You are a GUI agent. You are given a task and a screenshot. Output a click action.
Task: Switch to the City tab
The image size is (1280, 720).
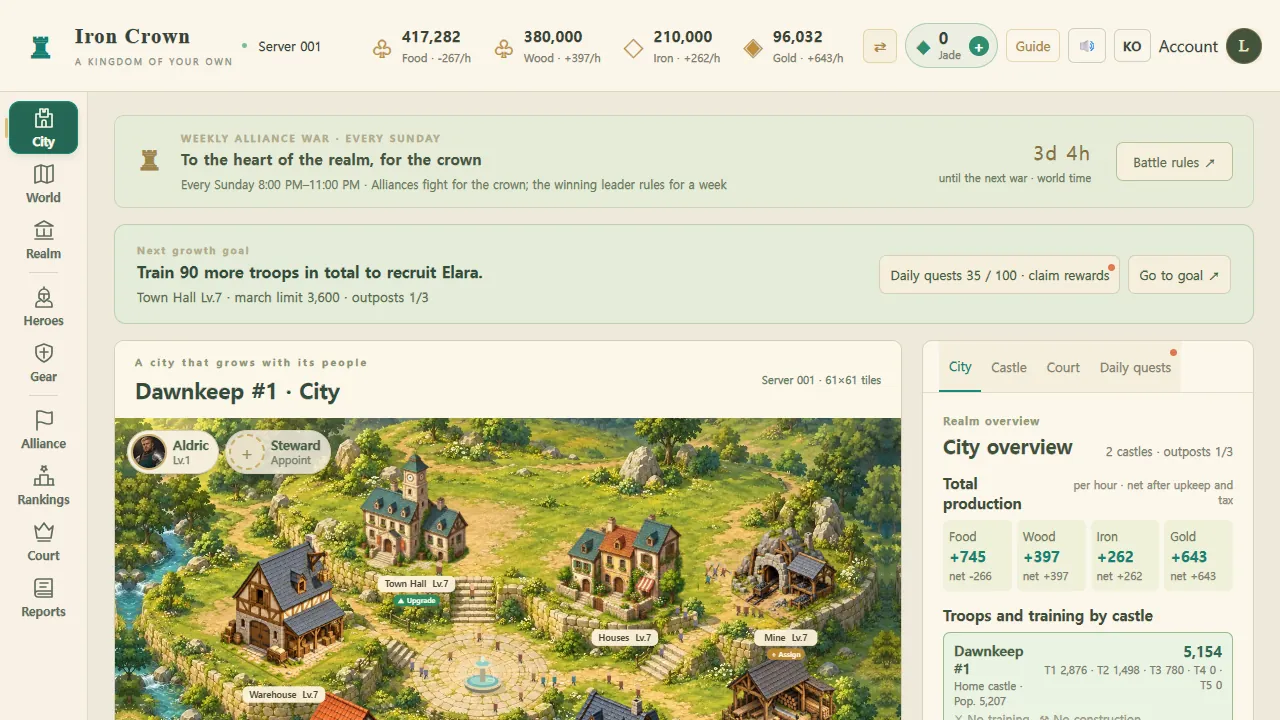pyautogui.click(x=960, y=367)
